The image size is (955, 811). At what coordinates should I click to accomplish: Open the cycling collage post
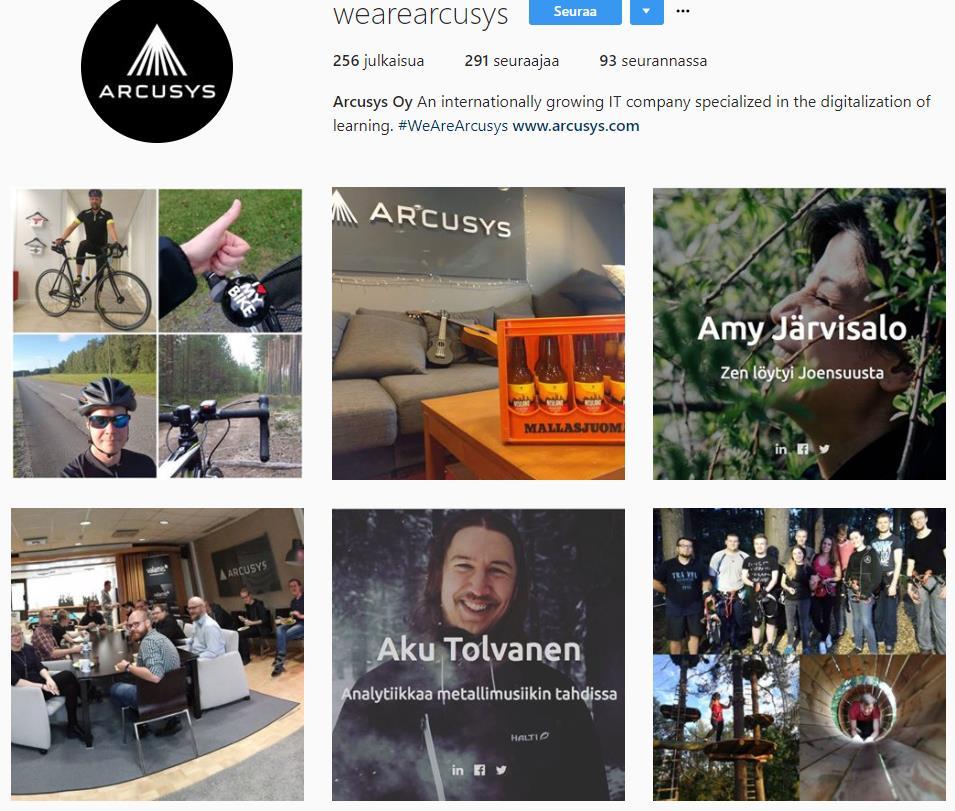pyautogui.click(x=157, y=333)
